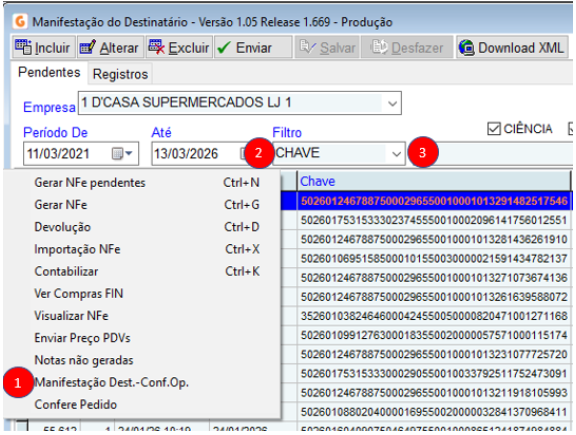The height and width of the screenshot is (435, 576).
Task: Select key row ending 211918105993
Action: [x=434, y=392]
